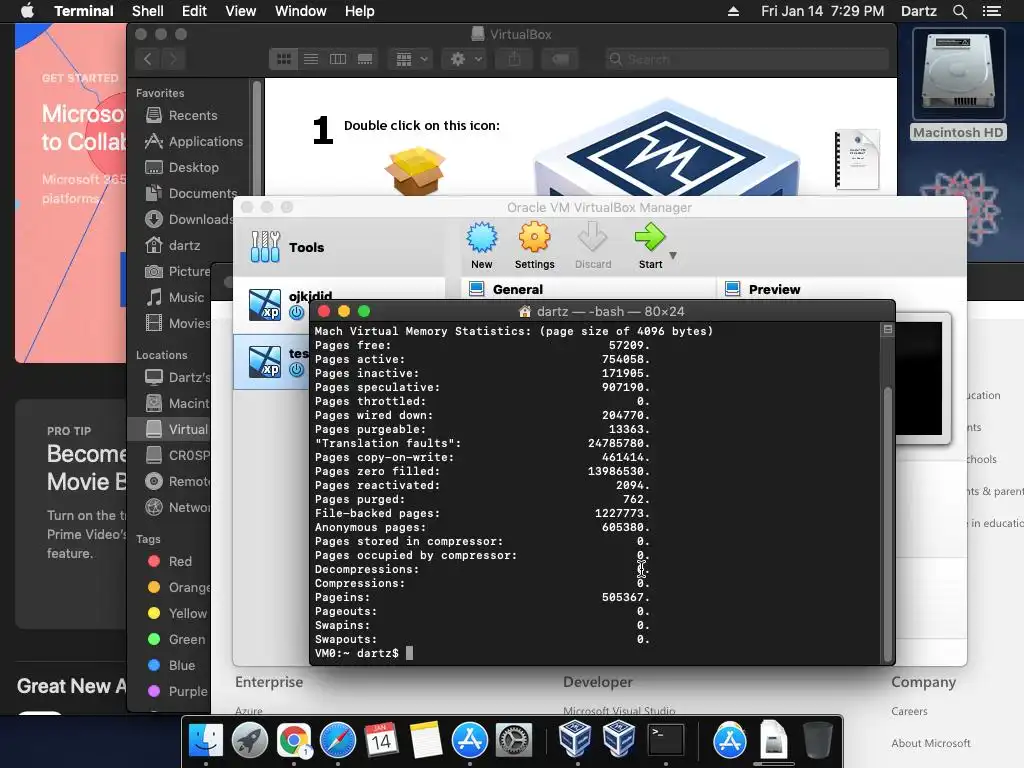Select the tes XP virtual machine
This screenshot has width=1024, height=768.
[273, 362]
